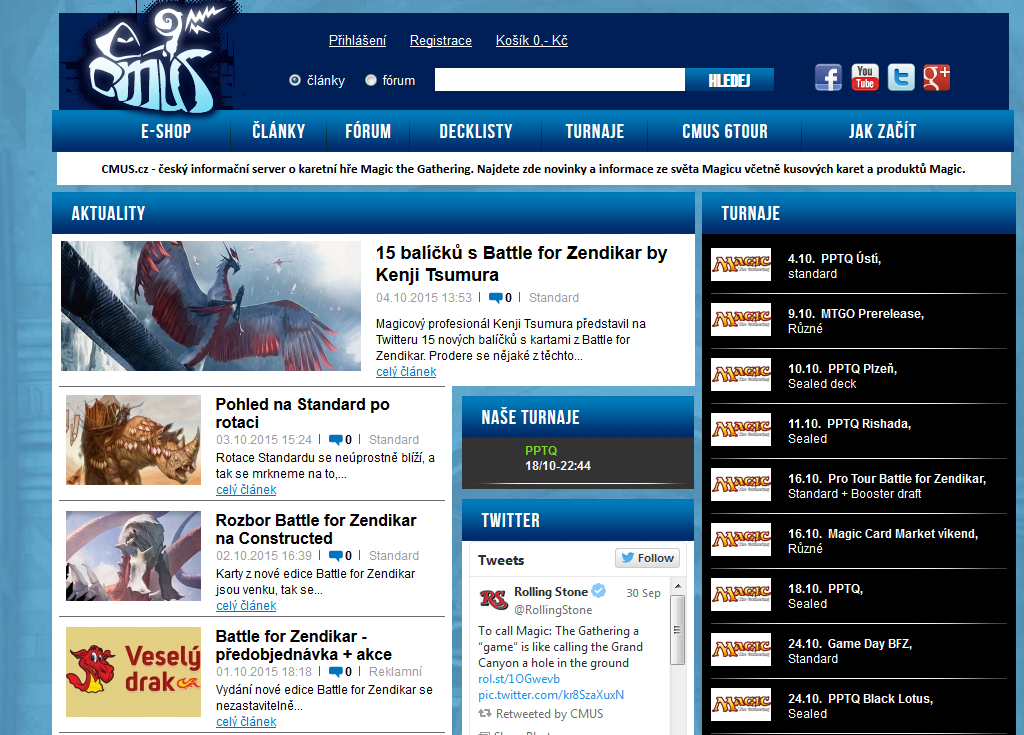Click comment icon under Pohled na Standard article

(x=336, y=440)
